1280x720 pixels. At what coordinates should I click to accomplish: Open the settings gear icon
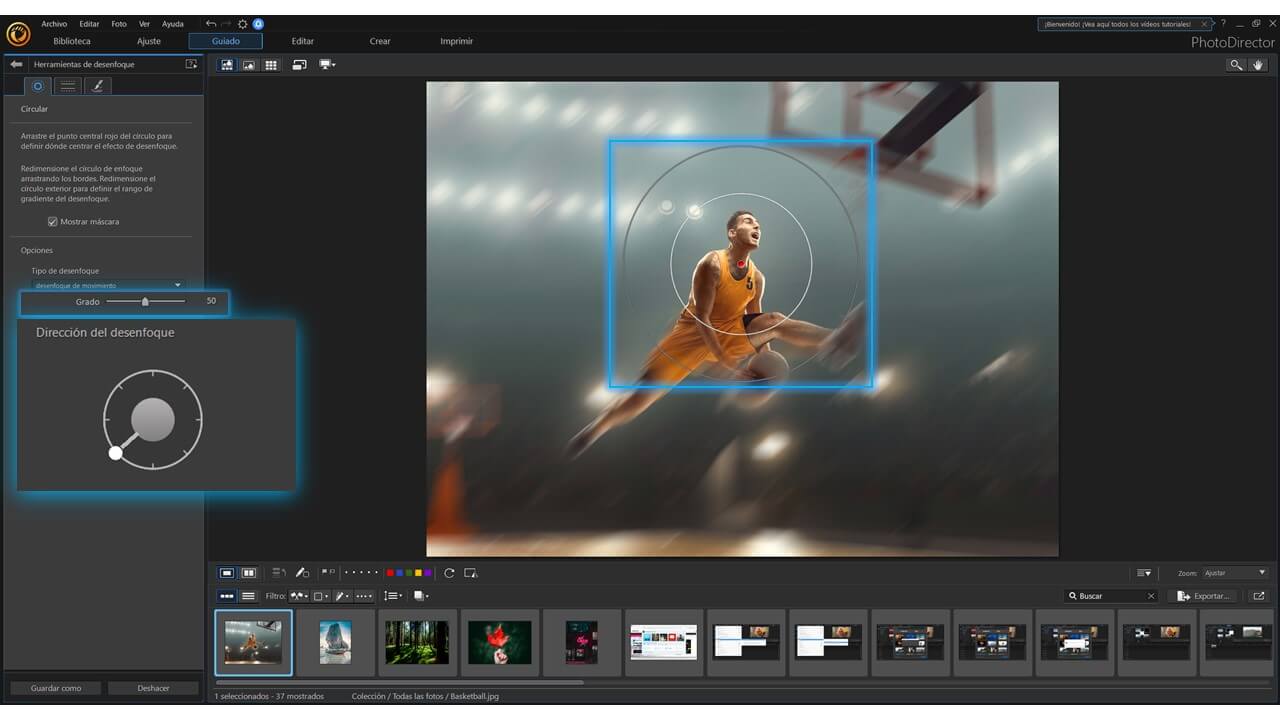coord(242,24)
